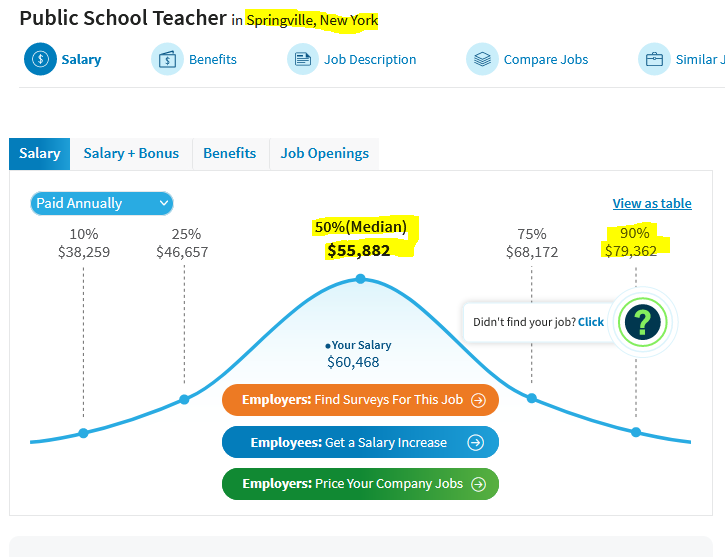The image size is (725, 557).
Task: Click the View as table link
Action: coord(652,203)
